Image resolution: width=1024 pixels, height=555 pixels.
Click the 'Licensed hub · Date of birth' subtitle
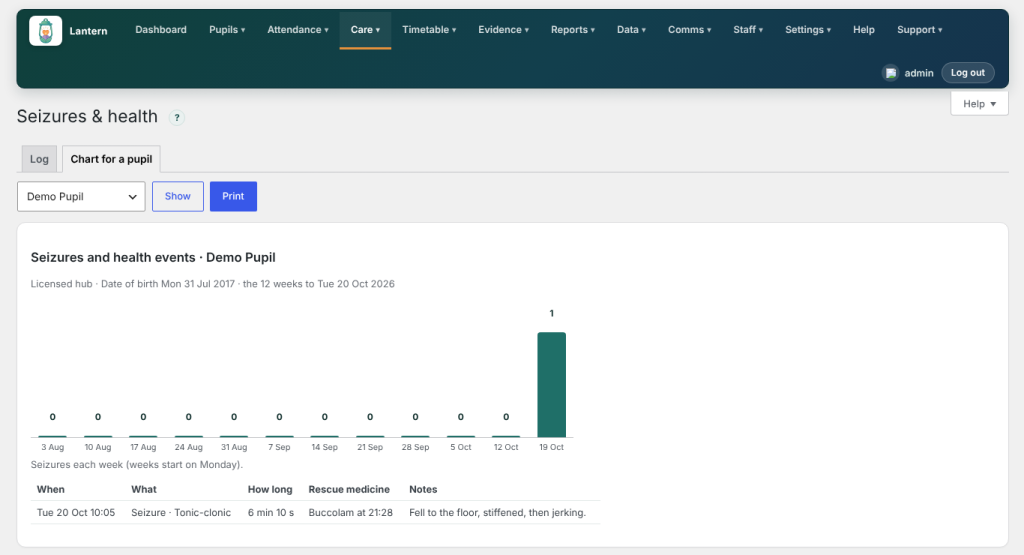[212, 284]
